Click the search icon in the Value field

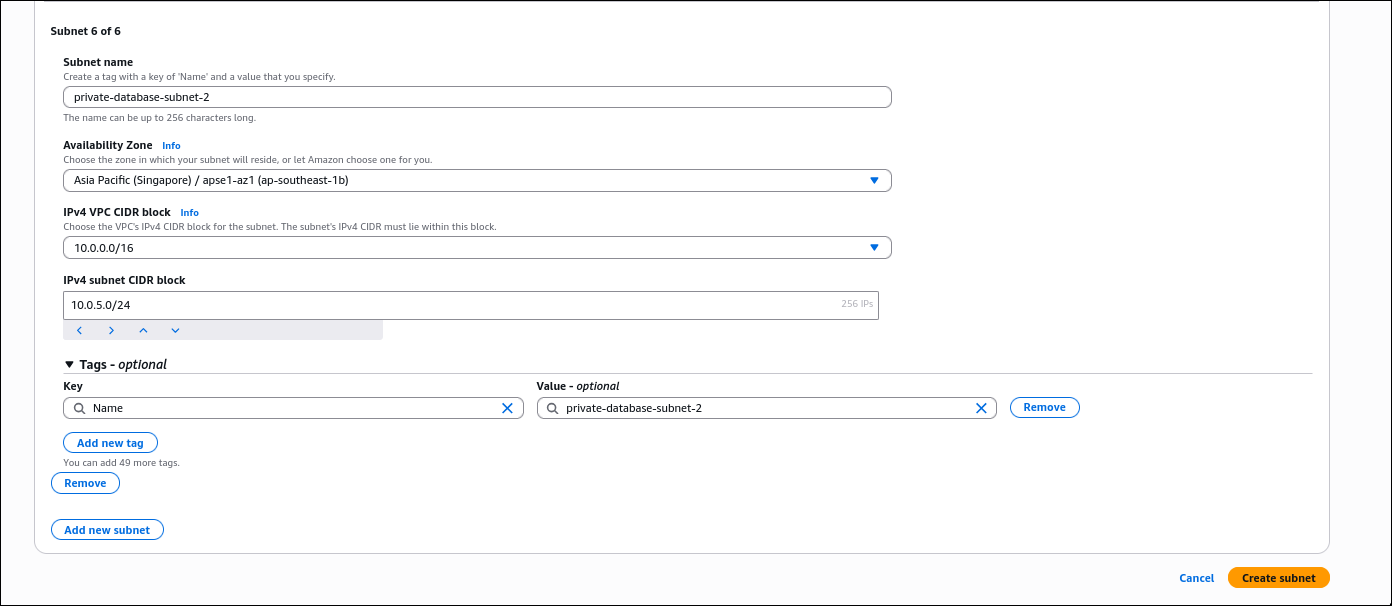(551, 408)
